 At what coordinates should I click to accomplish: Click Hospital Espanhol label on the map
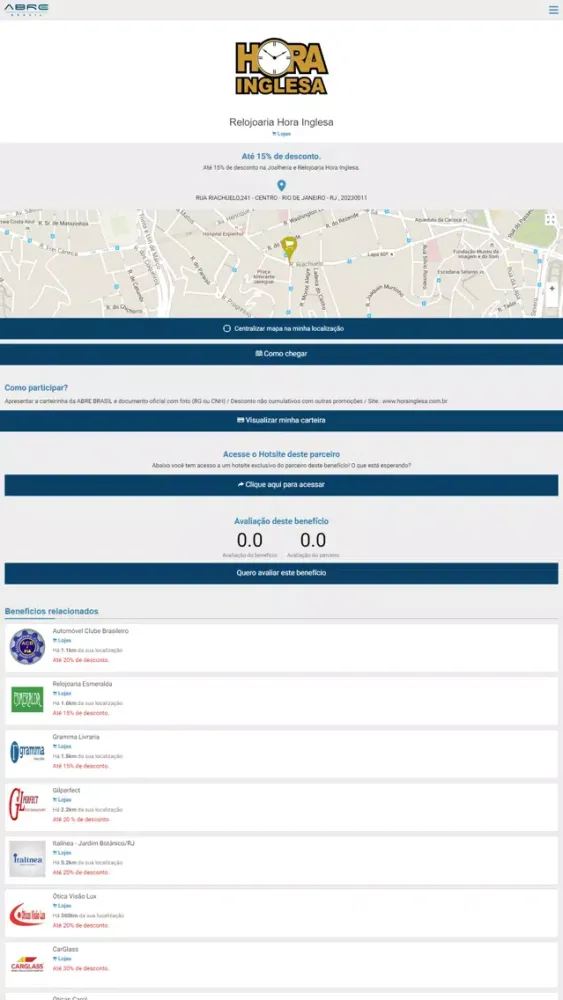223,234
